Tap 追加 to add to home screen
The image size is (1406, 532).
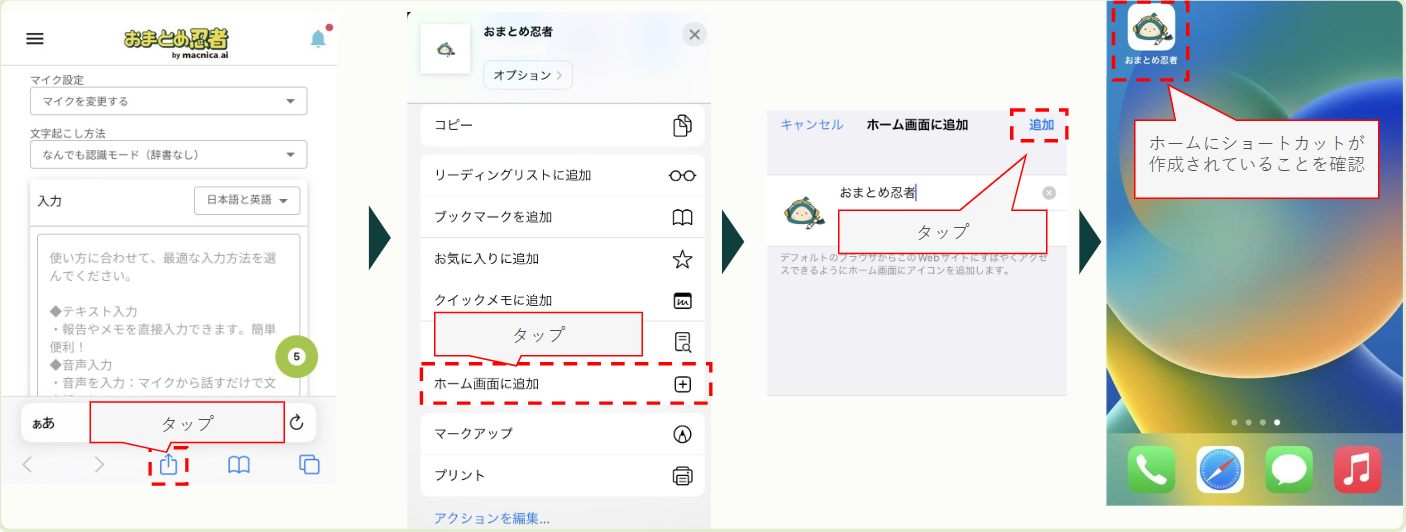click(x=1041, y=125)
